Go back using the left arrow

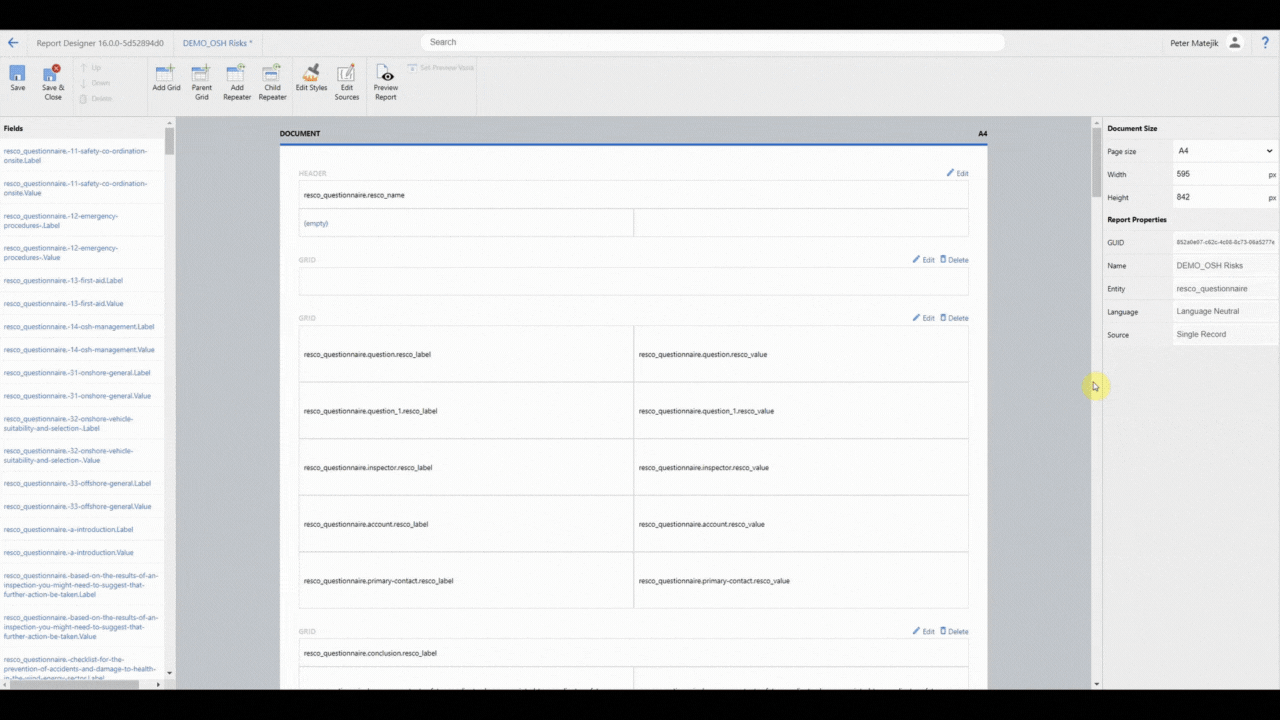pos(13,43)
